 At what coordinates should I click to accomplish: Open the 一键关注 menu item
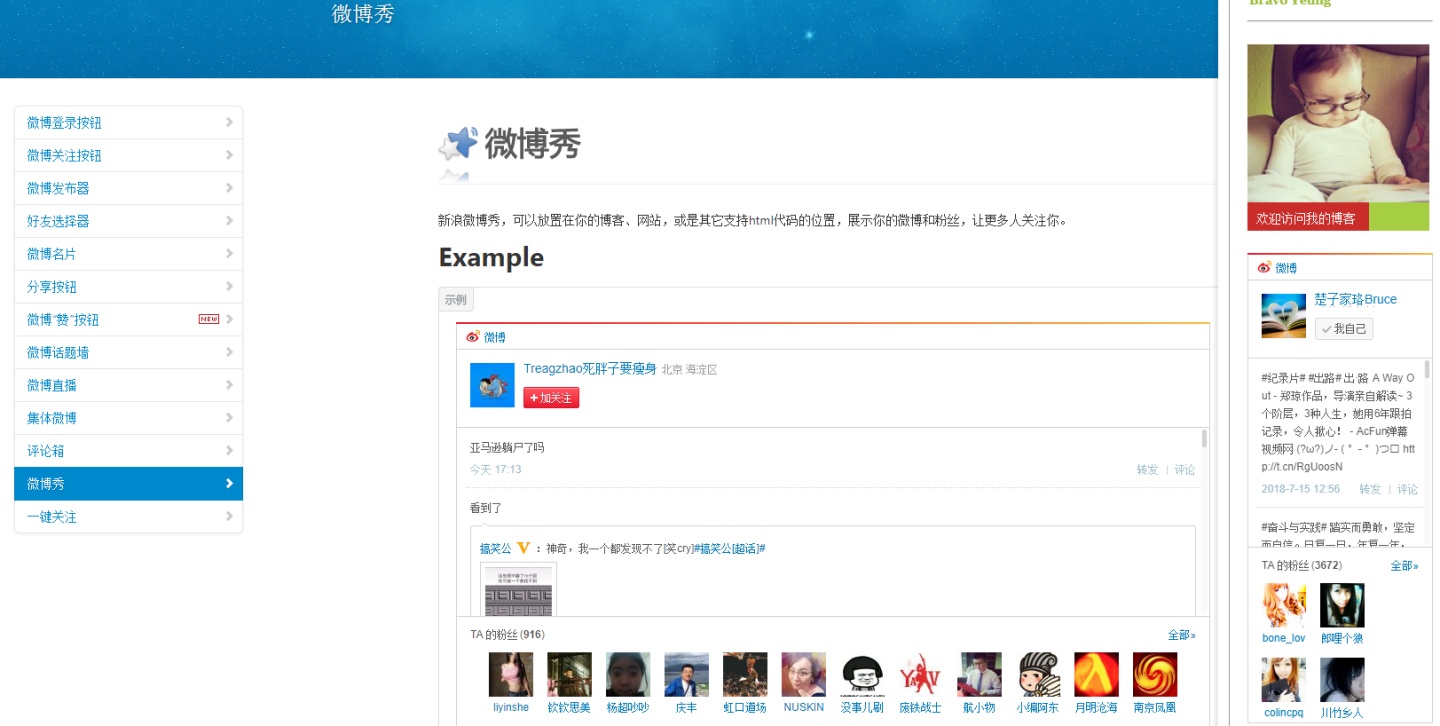coord(128,517)
